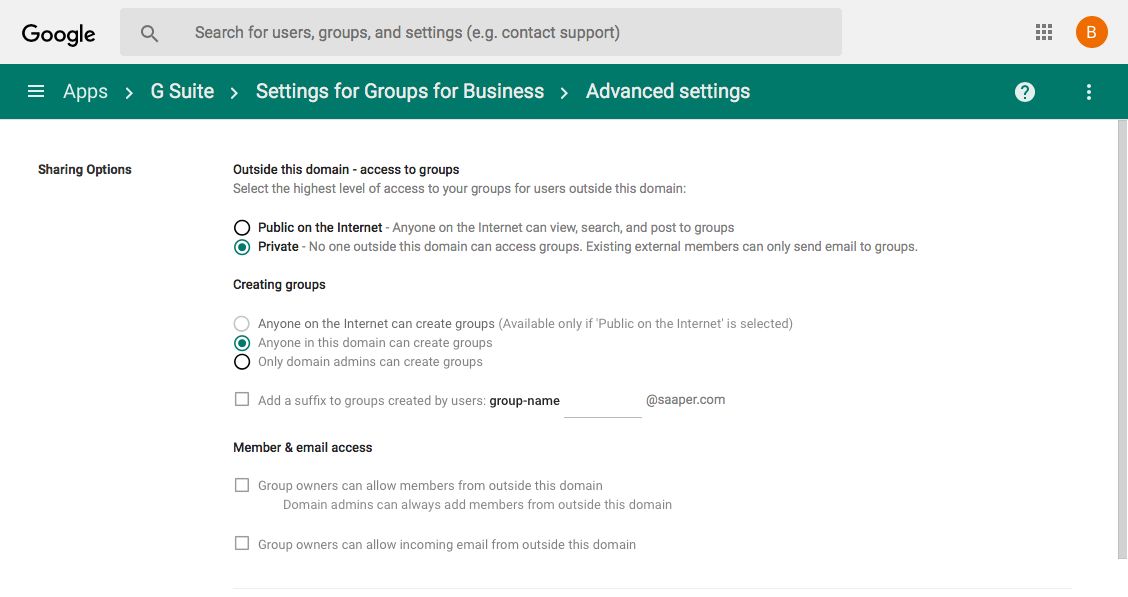Open the three-dot more options menu
The width and height of the screenshot is (1128, 597).
(x=1089, y=92)
